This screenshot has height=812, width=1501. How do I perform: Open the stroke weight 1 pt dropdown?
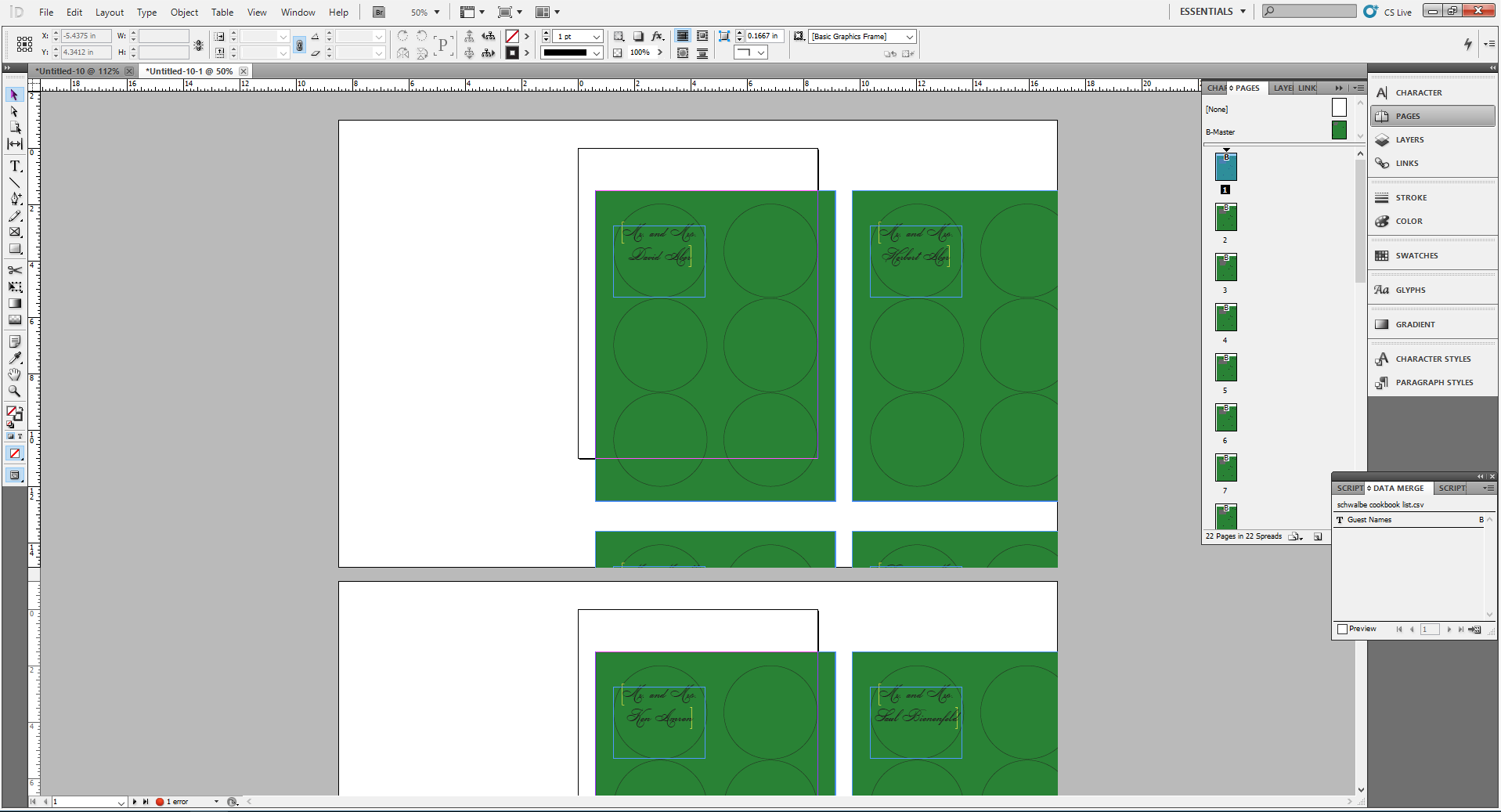tap(597, 37)
